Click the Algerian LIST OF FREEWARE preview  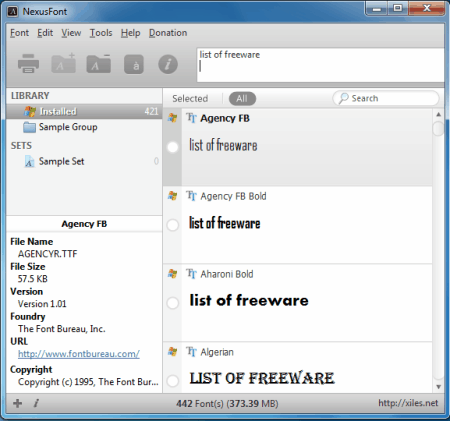(262, 378)
